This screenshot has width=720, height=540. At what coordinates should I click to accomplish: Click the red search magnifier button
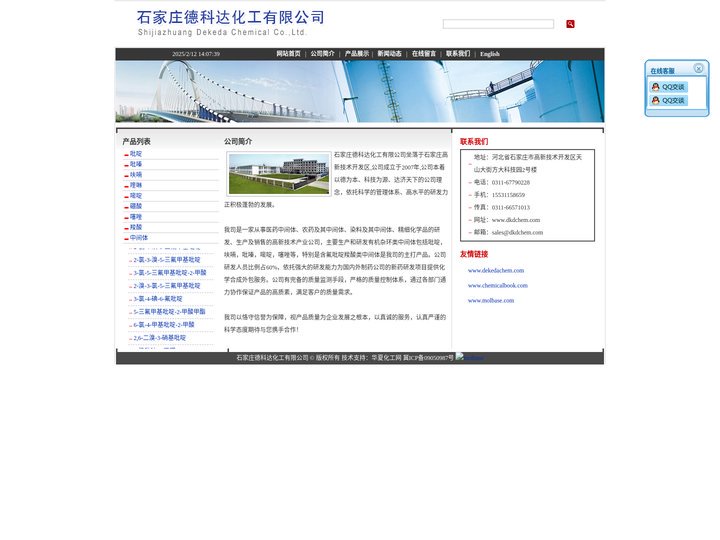[x=570, y=24]
